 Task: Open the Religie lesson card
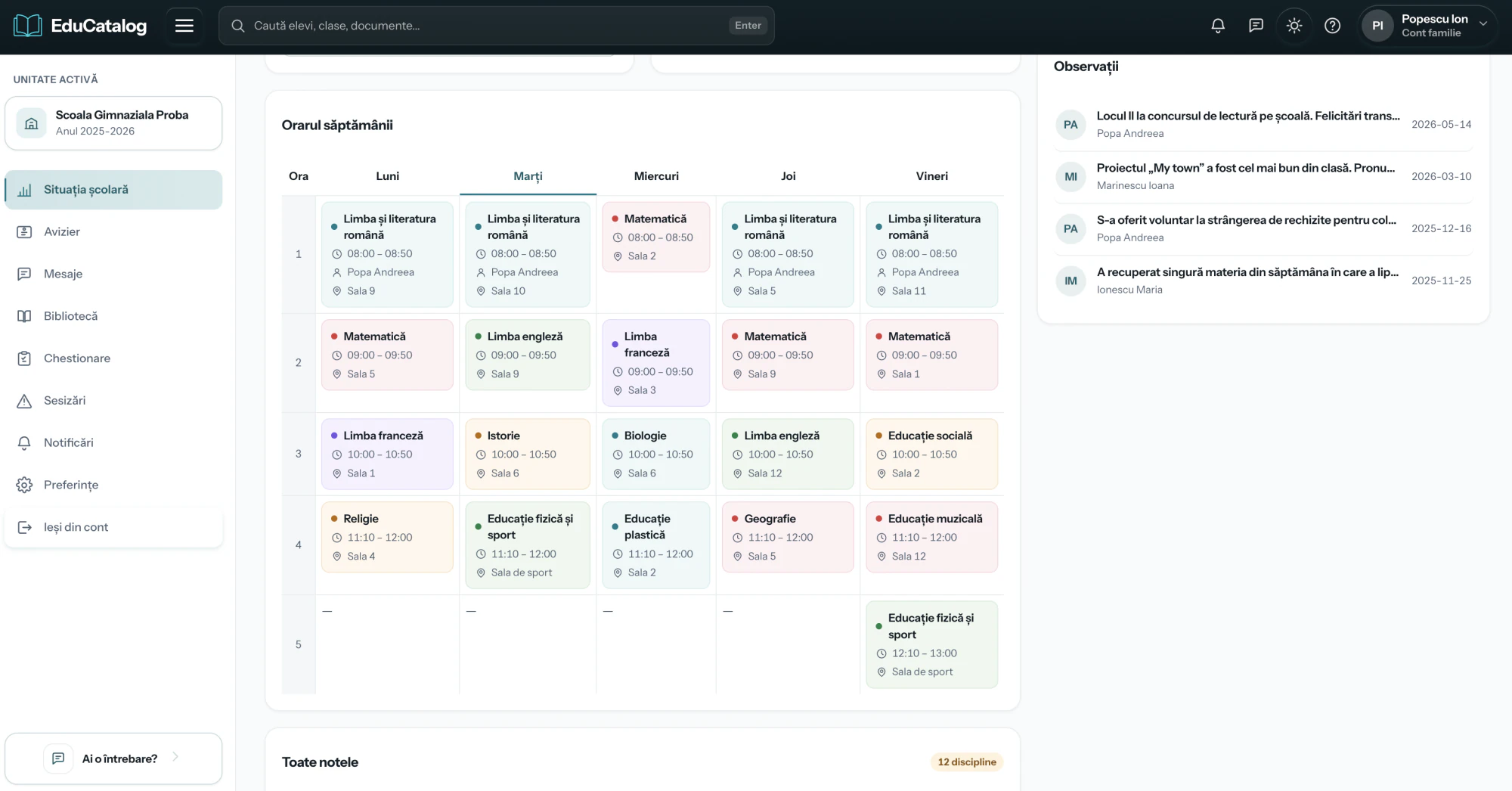click(387, 537)
